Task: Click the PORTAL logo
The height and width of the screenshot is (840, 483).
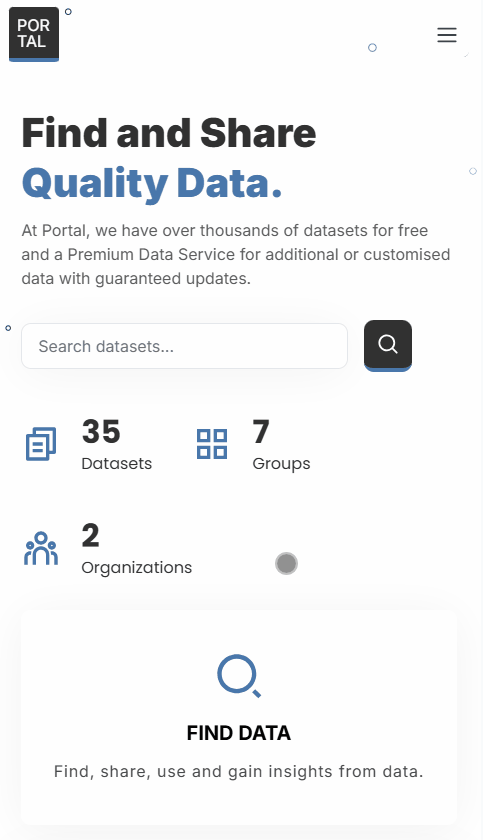Action: (x=34, y=34)
